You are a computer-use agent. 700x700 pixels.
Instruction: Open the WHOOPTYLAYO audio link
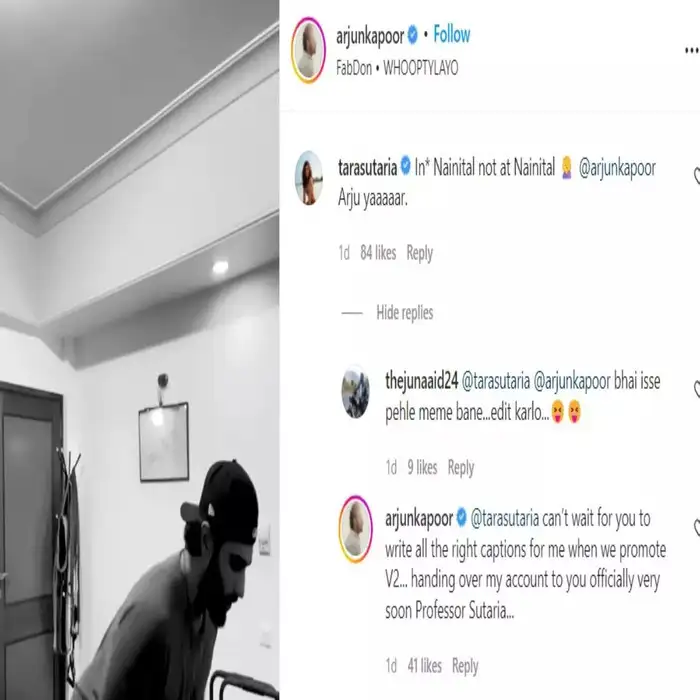coord(421,68)
